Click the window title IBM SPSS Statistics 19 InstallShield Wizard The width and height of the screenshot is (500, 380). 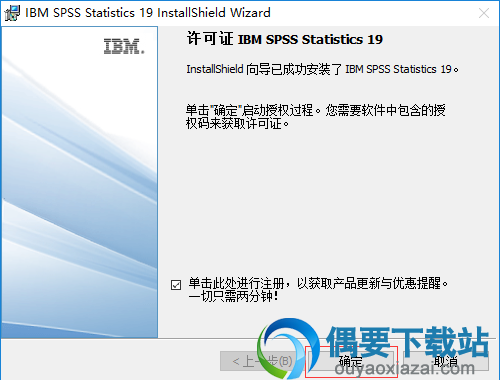tap(148, 13)
